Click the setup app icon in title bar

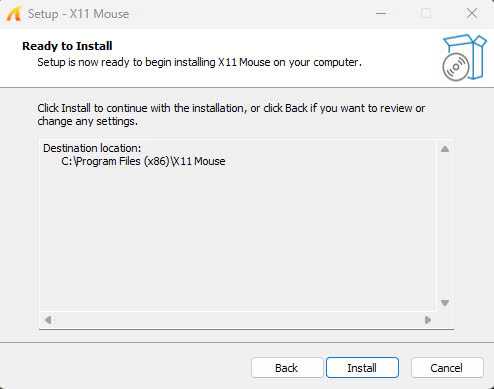coord(14,14)
